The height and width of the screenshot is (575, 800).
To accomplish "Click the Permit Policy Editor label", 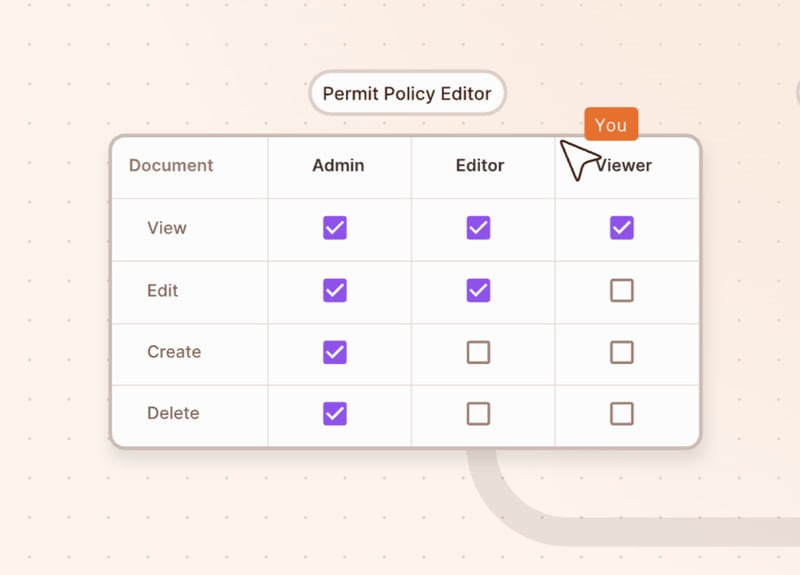I will click(x=407, y=94).
